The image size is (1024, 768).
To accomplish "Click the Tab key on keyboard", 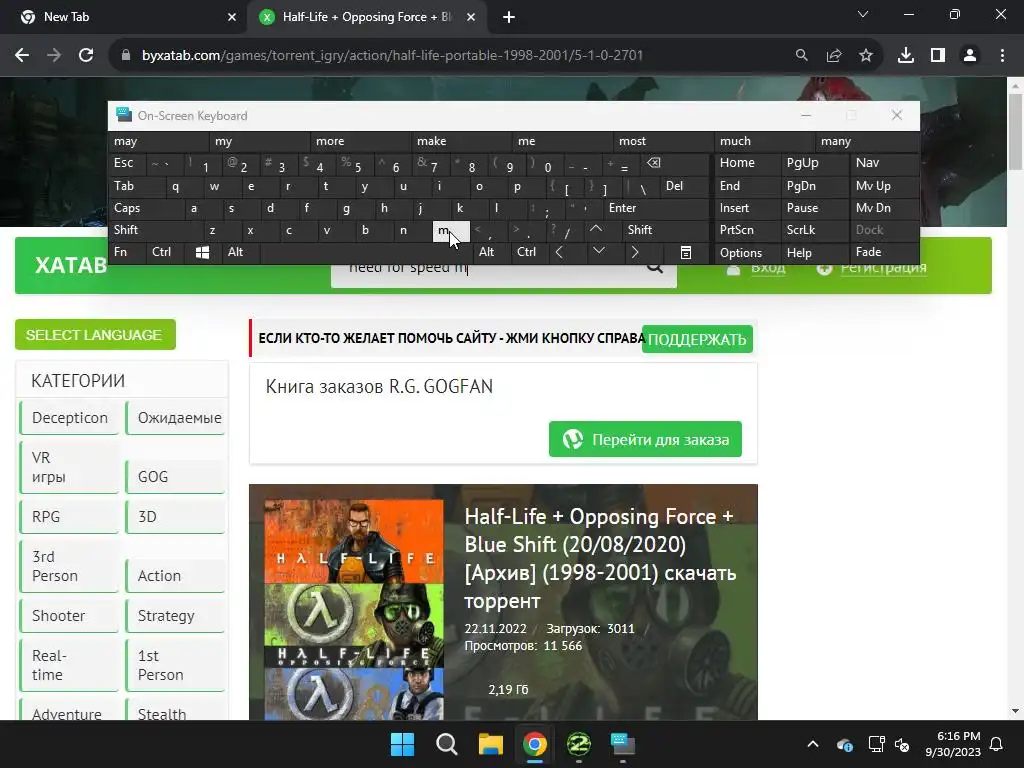I will coord(136,186).
